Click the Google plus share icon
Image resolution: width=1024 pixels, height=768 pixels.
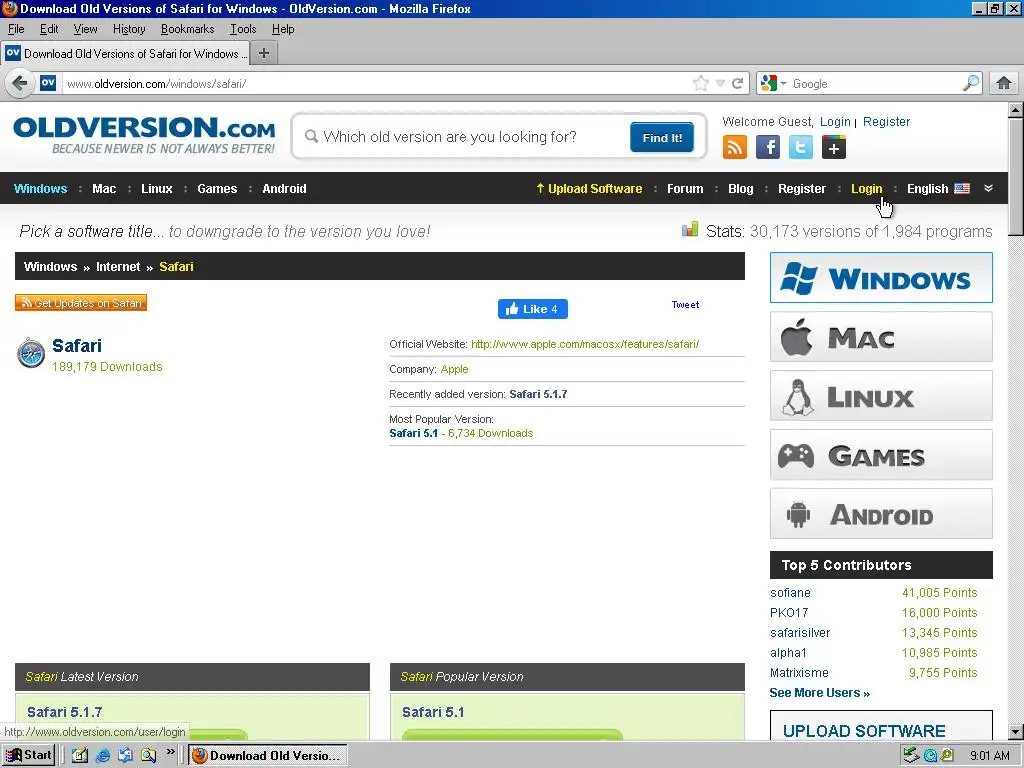pyautogui.click(x=834, y=147)
